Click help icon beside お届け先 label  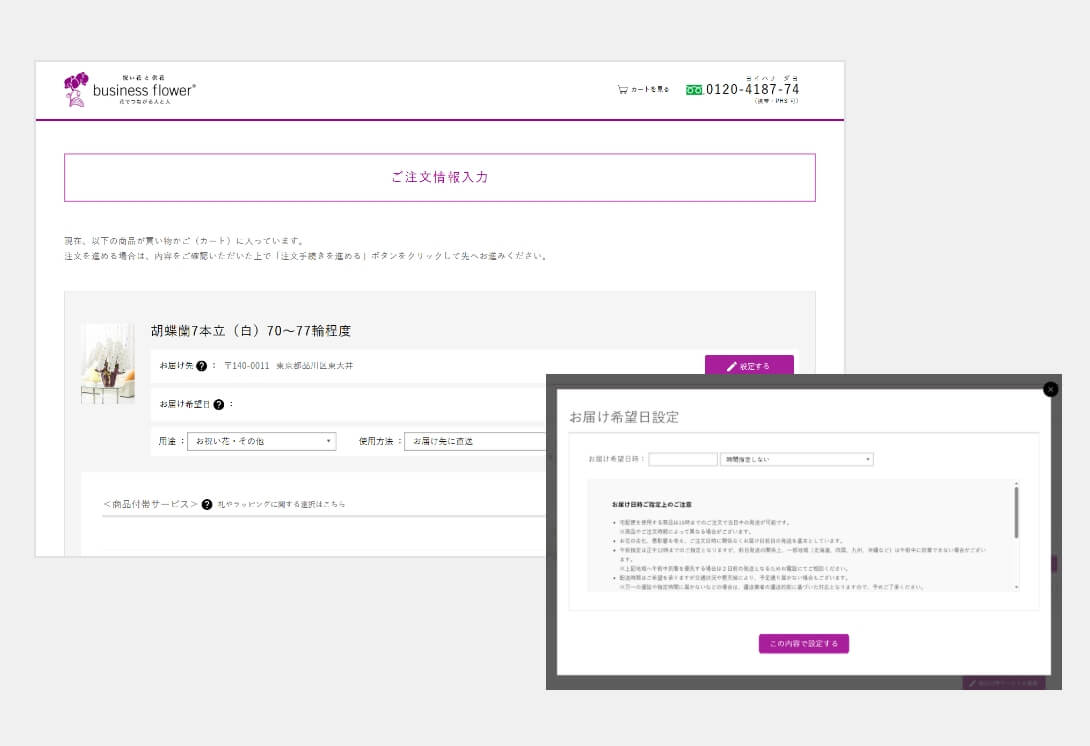point(201,366)
